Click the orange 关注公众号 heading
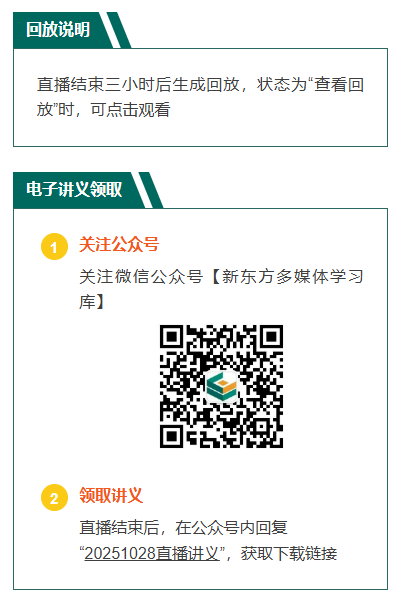The height and width of the screenshot is (603, 404). coord(119,245)
